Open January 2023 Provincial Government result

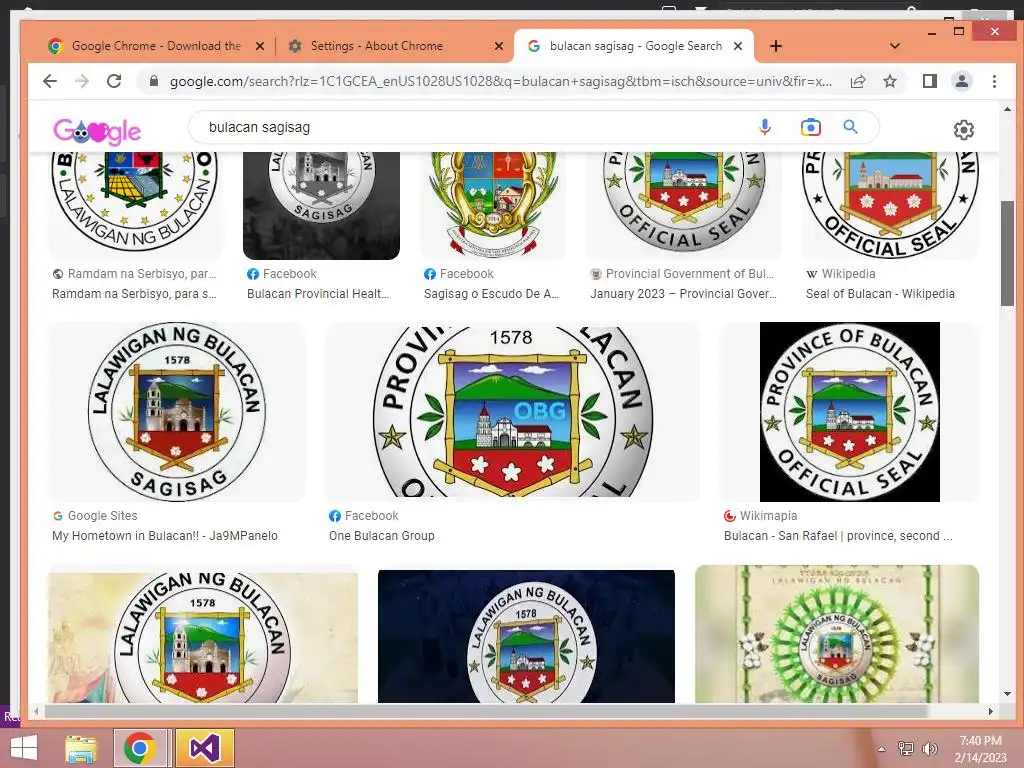click(x=684, y=294)
